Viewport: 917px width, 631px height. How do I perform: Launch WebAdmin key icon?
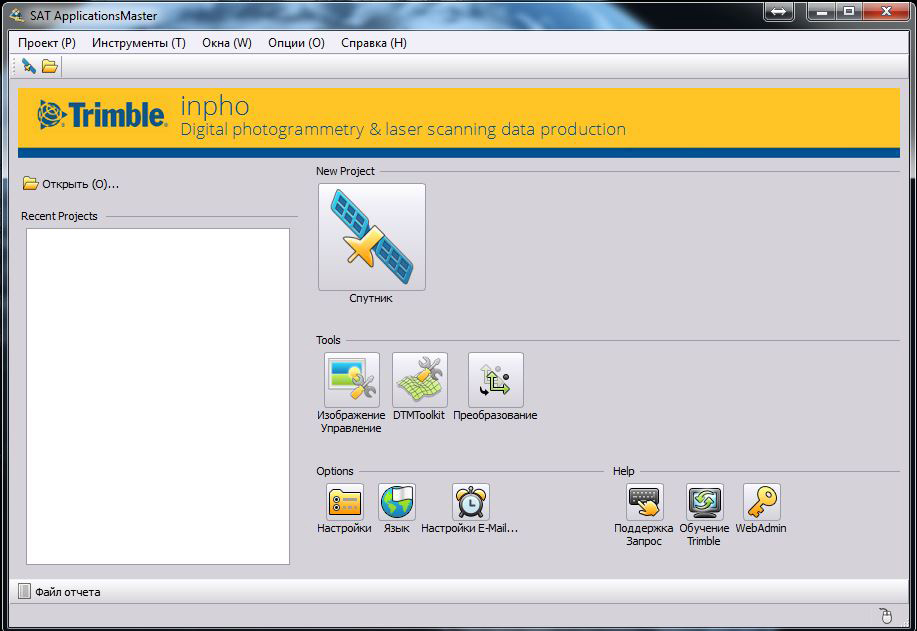pos(762,502)
